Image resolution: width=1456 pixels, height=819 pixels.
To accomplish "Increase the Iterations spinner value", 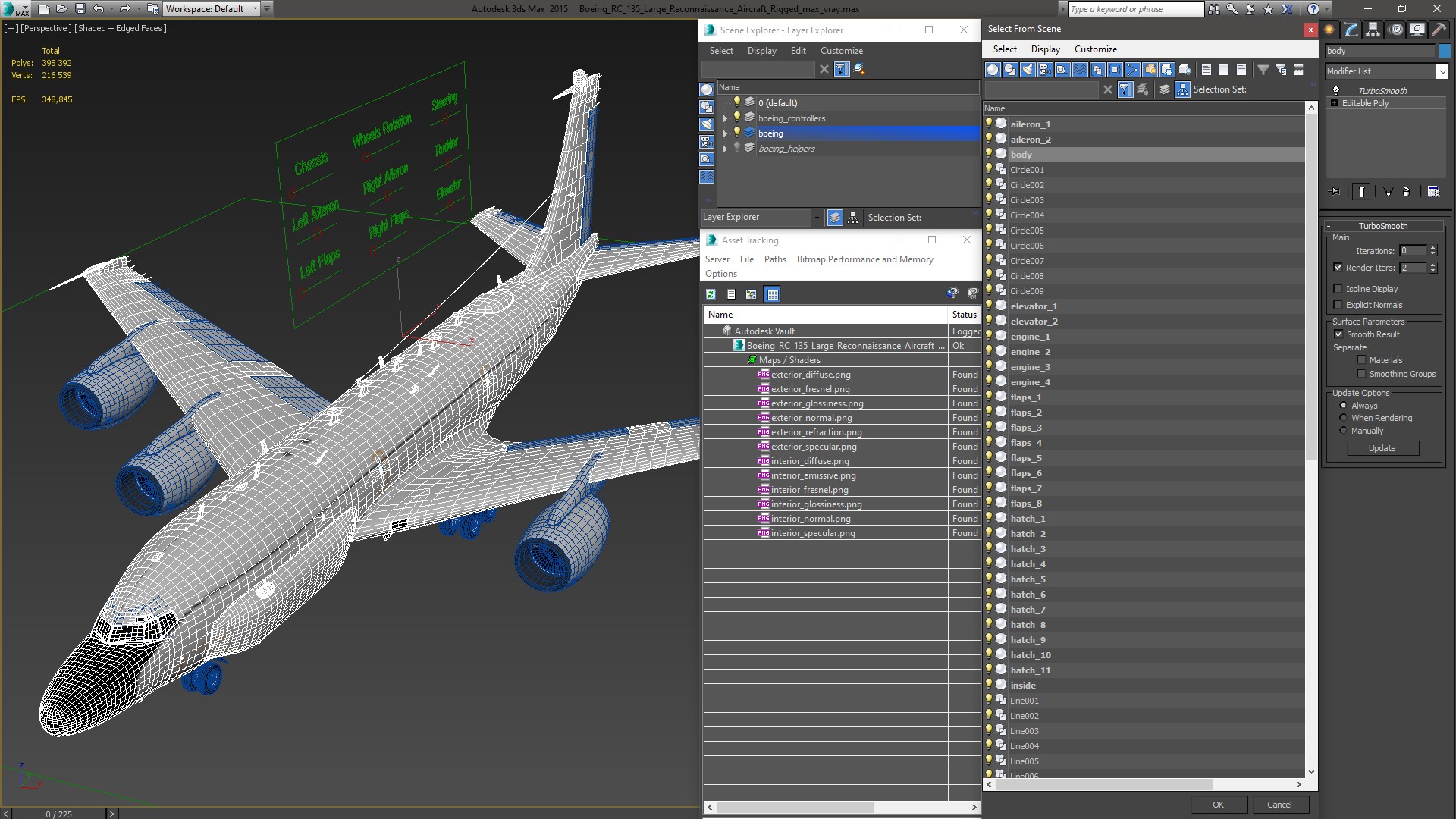I will [1432, 248].
